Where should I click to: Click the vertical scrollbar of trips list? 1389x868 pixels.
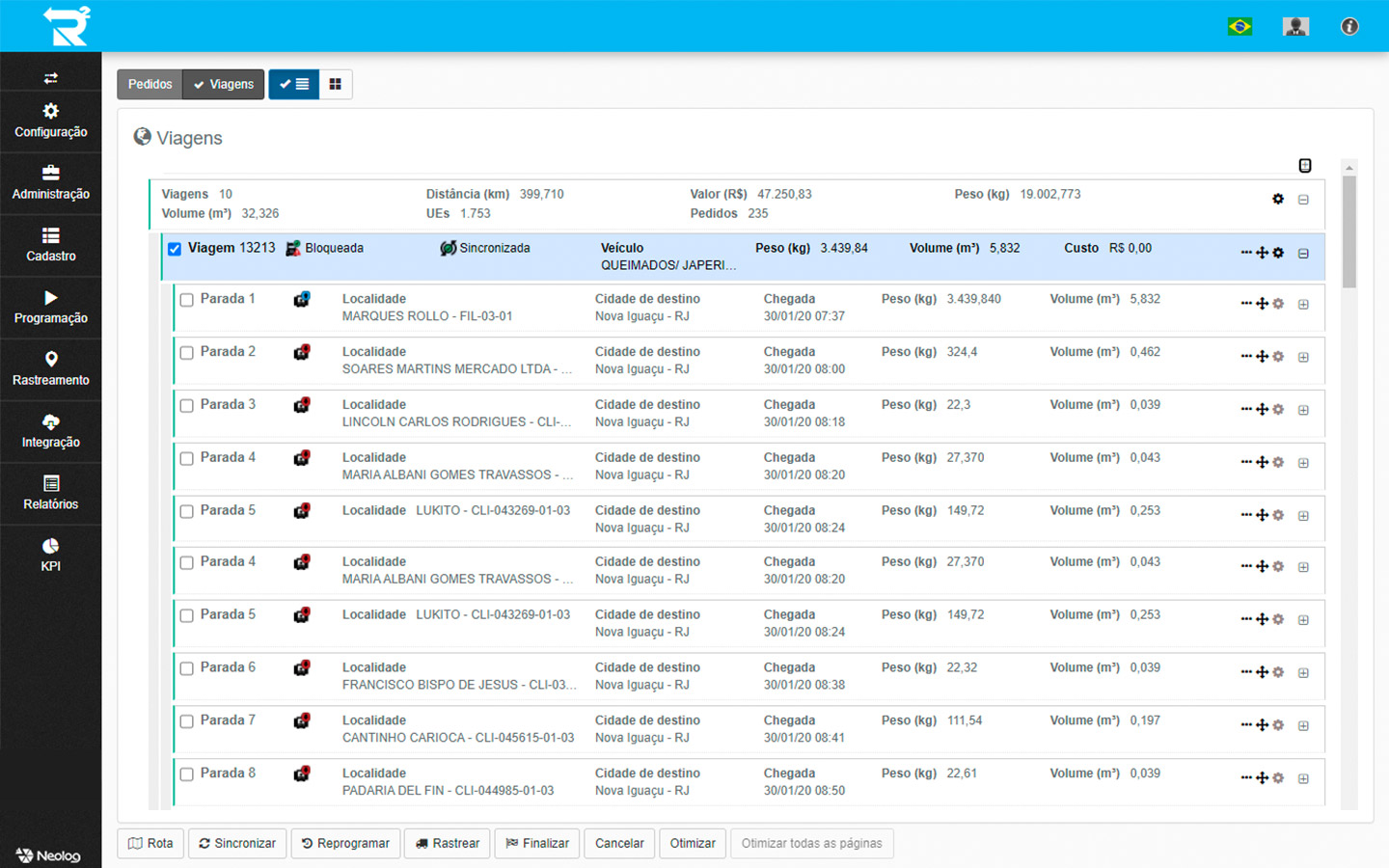coord(1349,231)
